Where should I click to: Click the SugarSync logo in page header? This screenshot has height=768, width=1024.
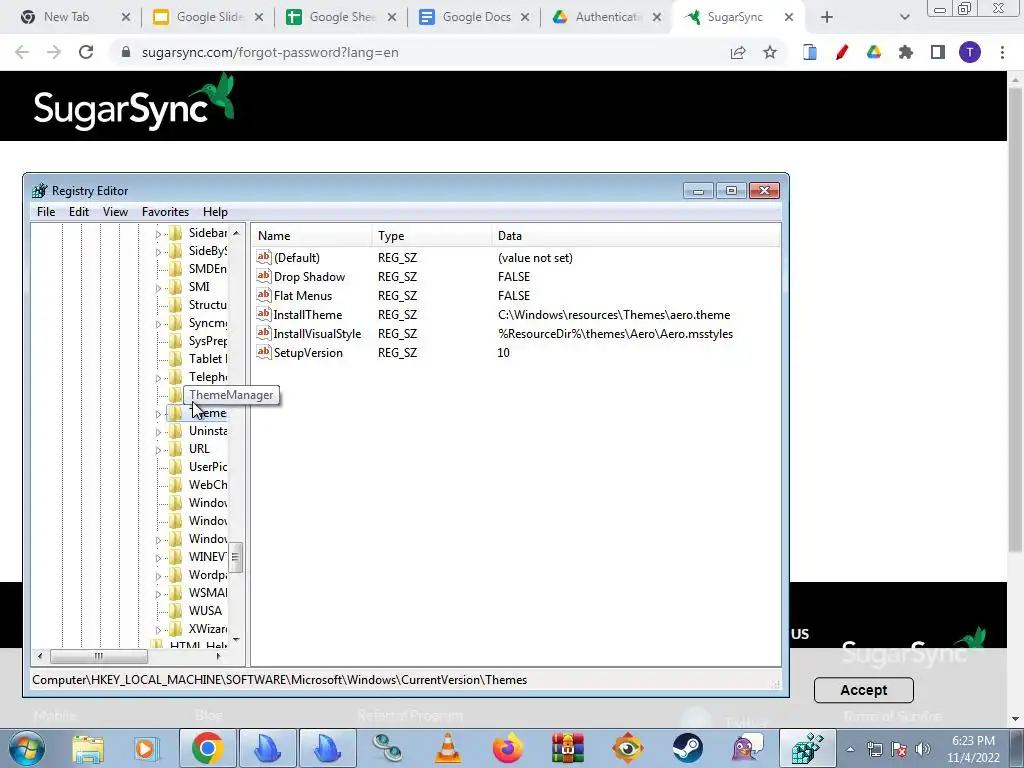coord(134,104)
